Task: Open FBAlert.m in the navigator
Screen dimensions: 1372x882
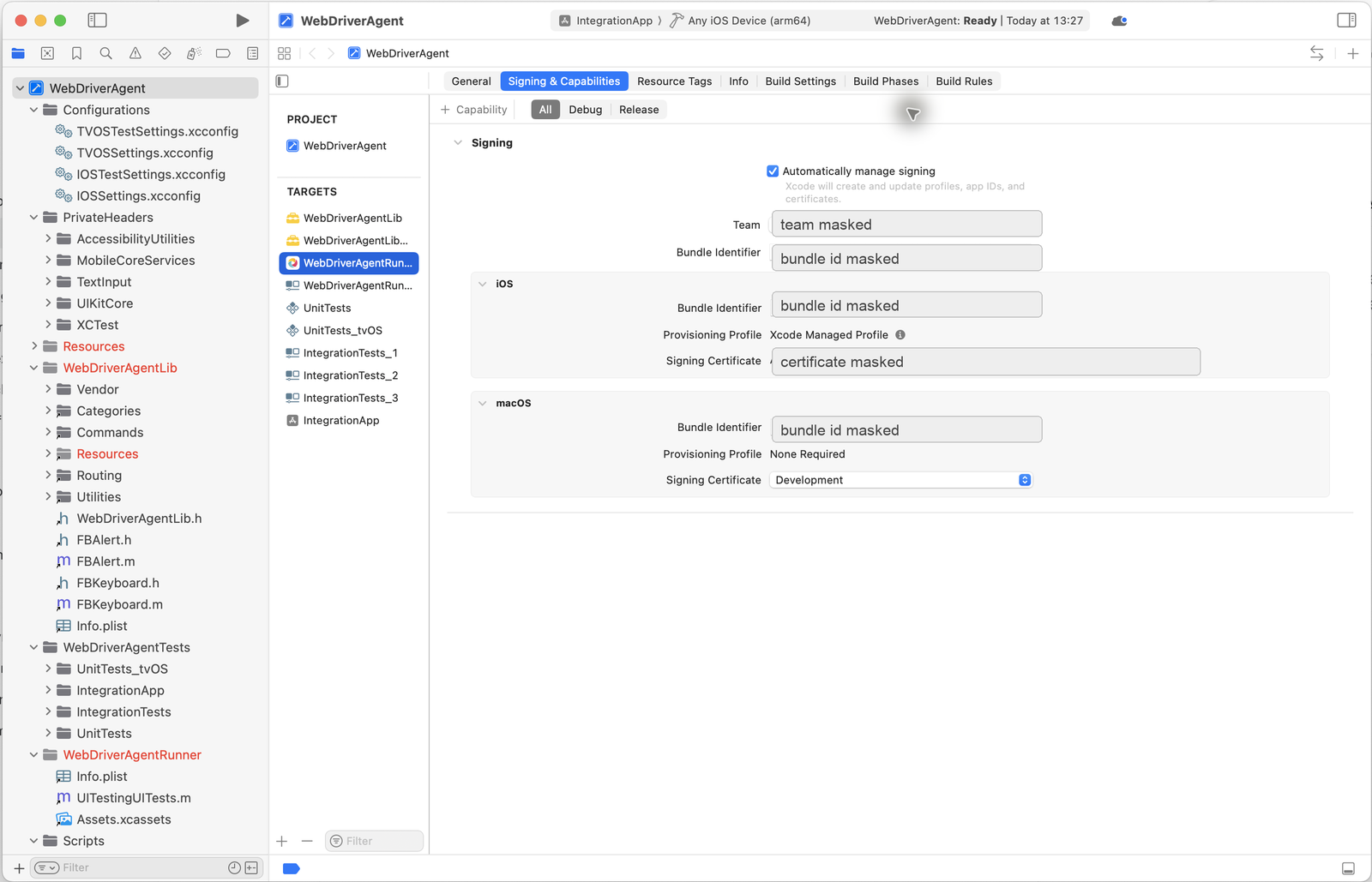Action: (x=105, y=561)
